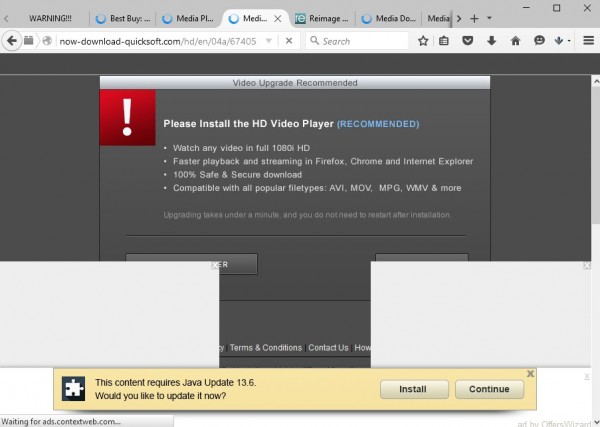Open the hamburger menu icon

tap(586, 41)
